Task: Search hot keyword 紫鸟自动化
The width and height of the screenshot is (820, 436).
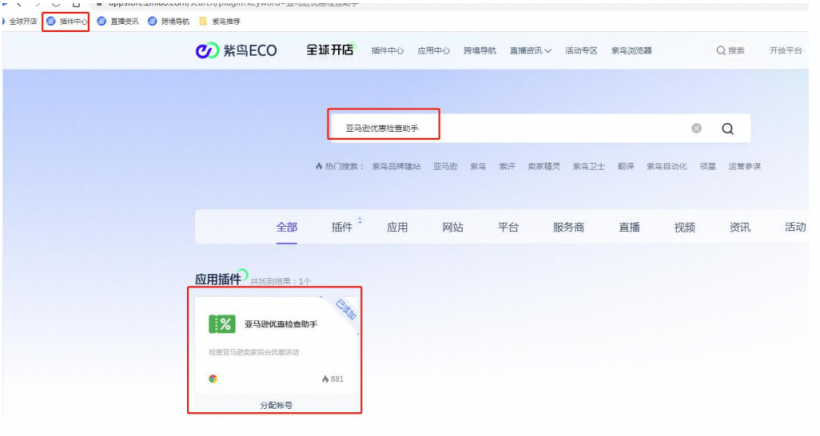Action: point(667,166)
